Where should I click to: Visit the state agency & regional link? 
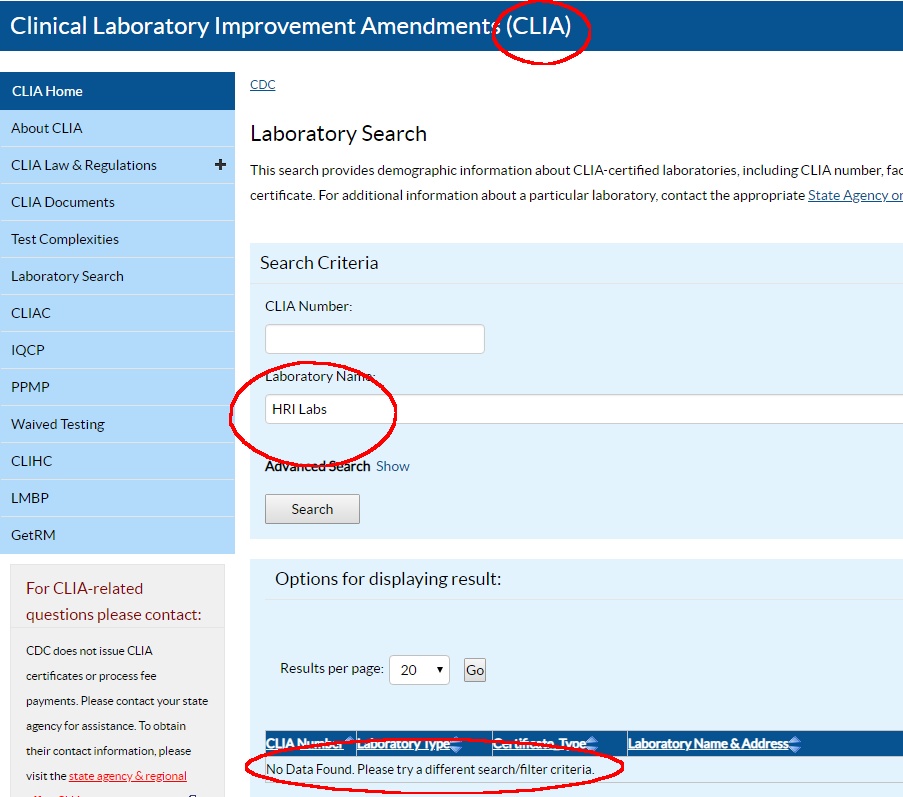127,776
